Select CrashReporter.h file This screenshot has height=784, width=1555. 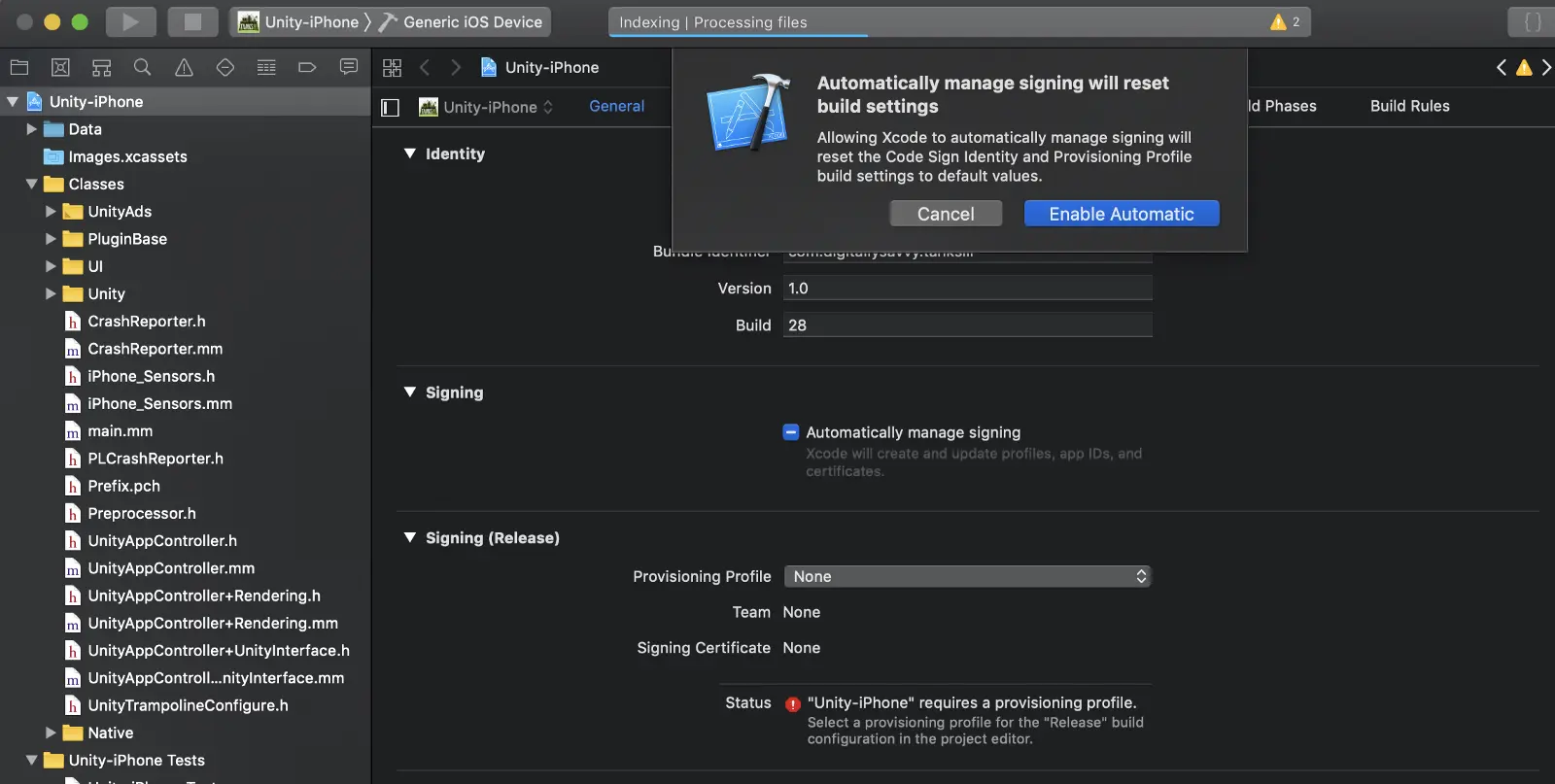click(x=146, y=321)
